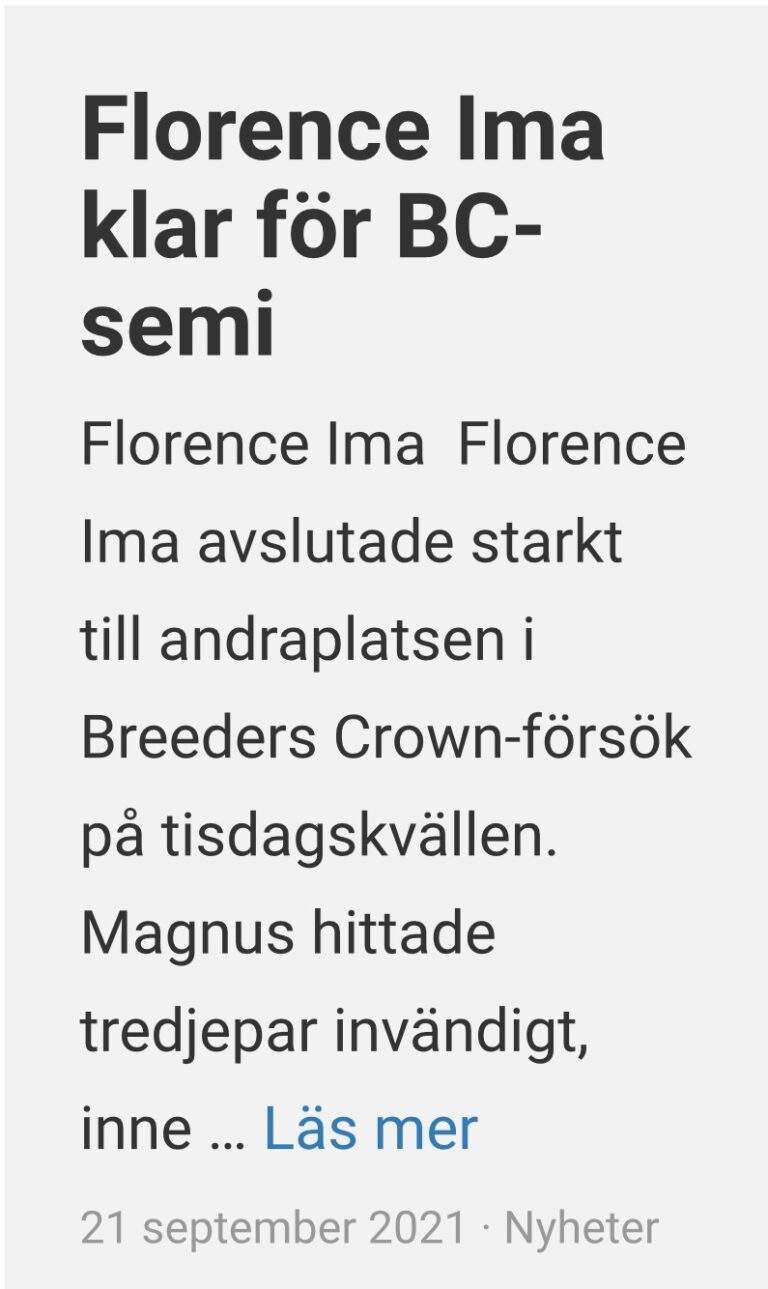The image size is (768, 1289).
Task: Click the dot separator before 'Nyheter'
Action: point(486,1229)
